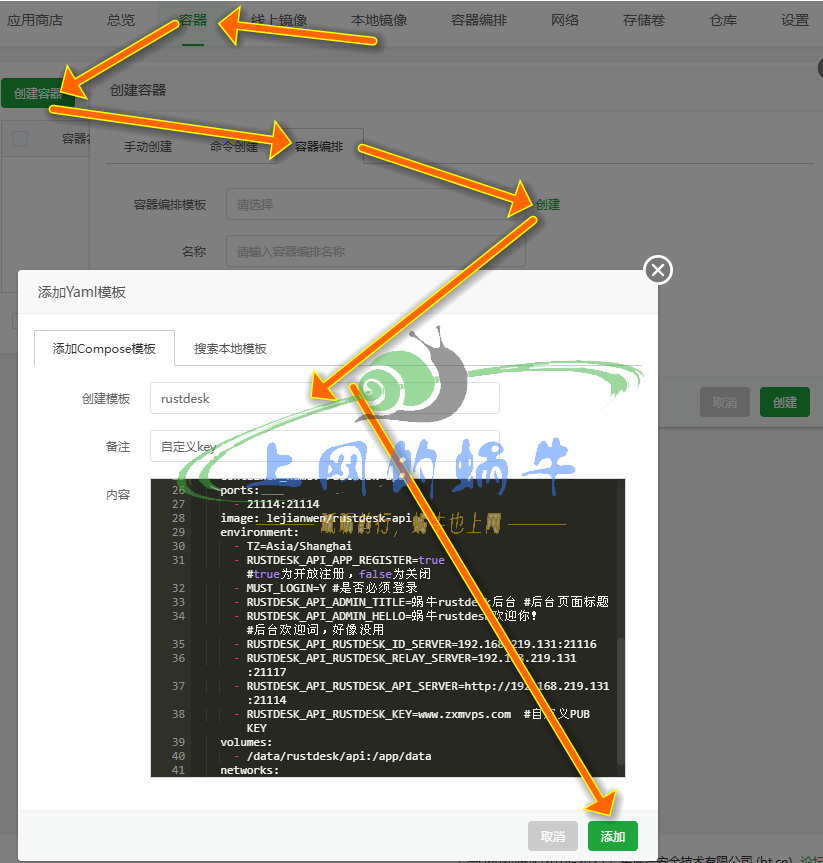Open the 线上镜像 tab

(x=279, y=20)
